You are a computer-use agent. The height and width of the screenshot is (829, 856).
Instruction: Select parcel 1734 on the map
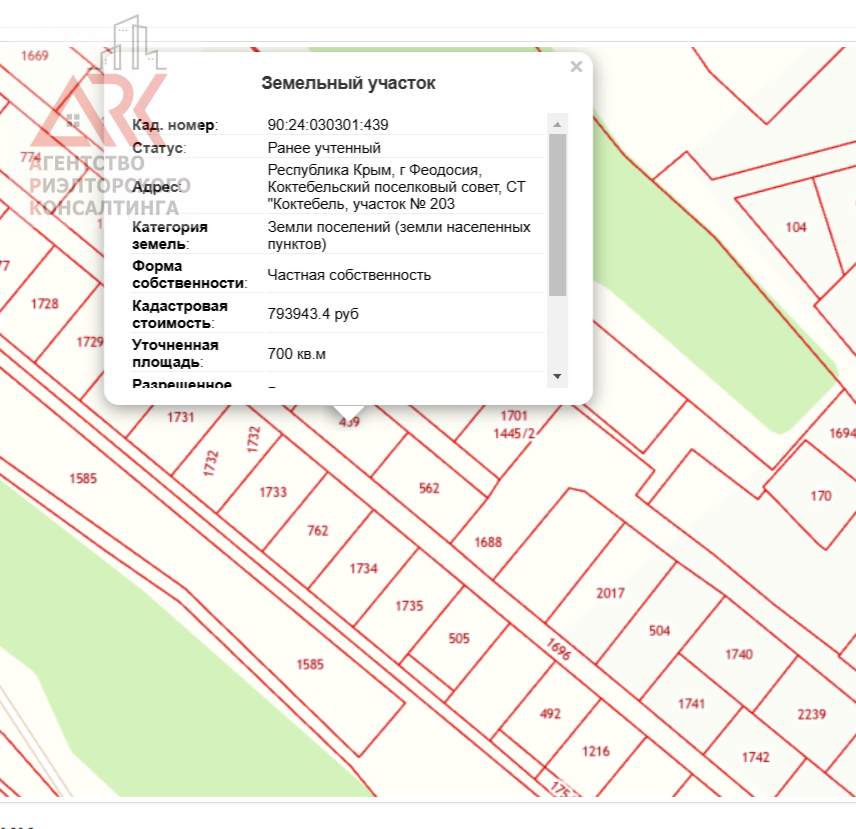click(x=363, y=568)
